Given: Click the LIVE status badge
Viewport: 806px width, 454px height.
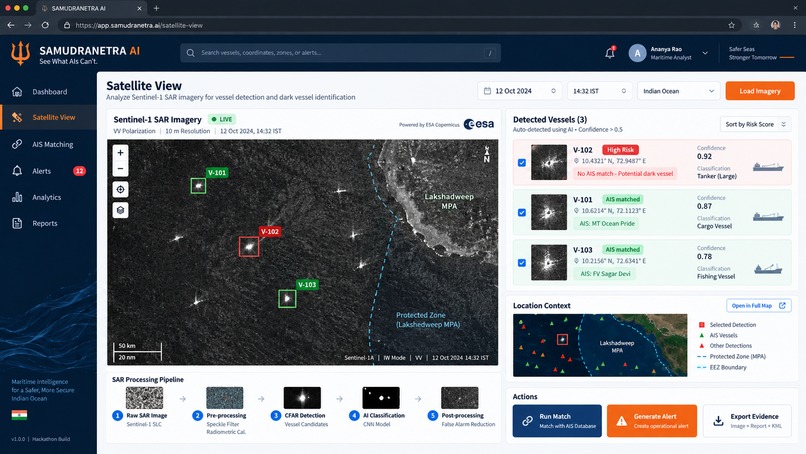Looking at the screenshot, I should tap(222, 119).
